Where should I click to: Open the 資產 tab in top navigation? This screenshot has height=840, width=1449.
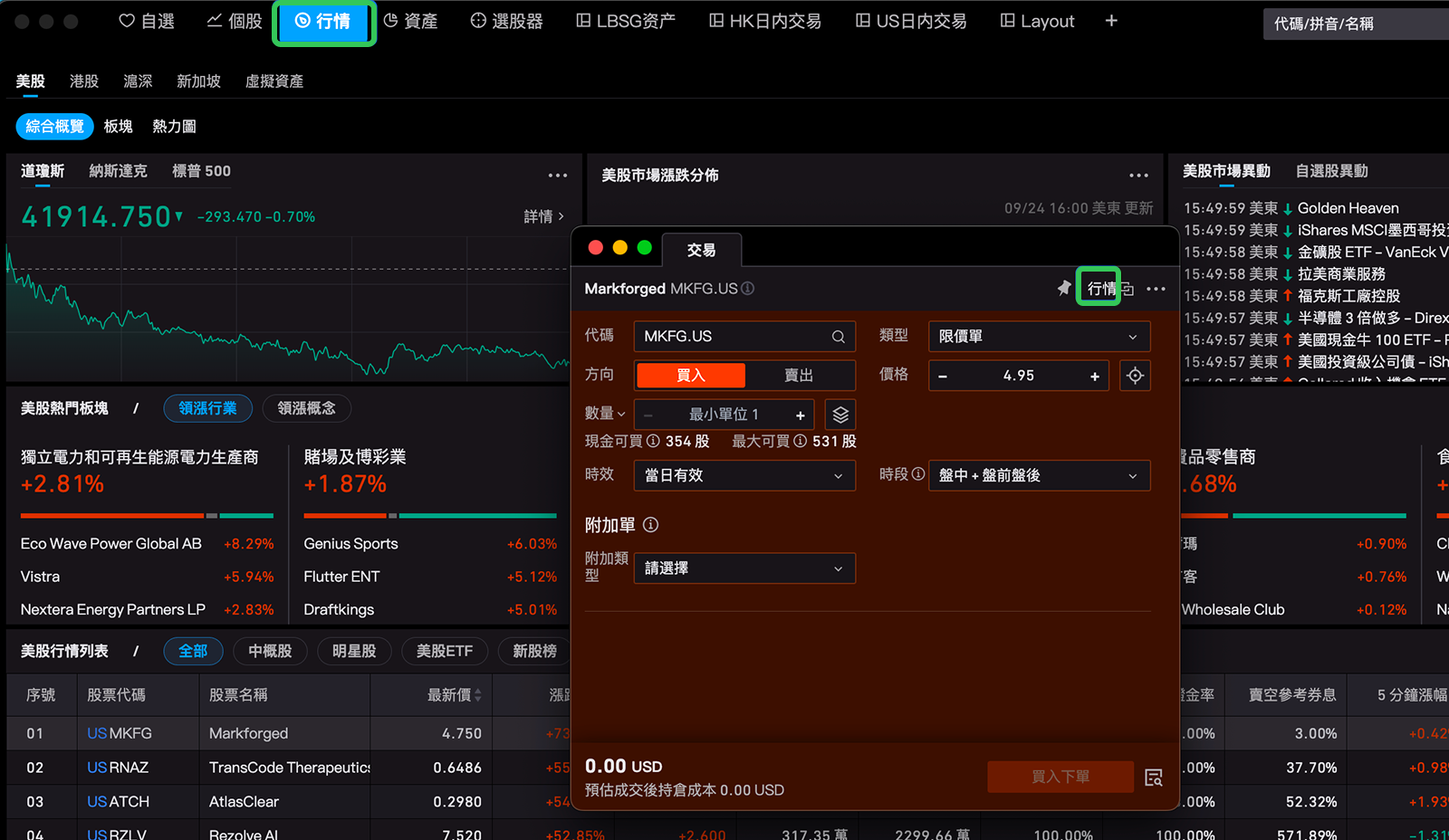pyautogui.click(x=410, y=21)
